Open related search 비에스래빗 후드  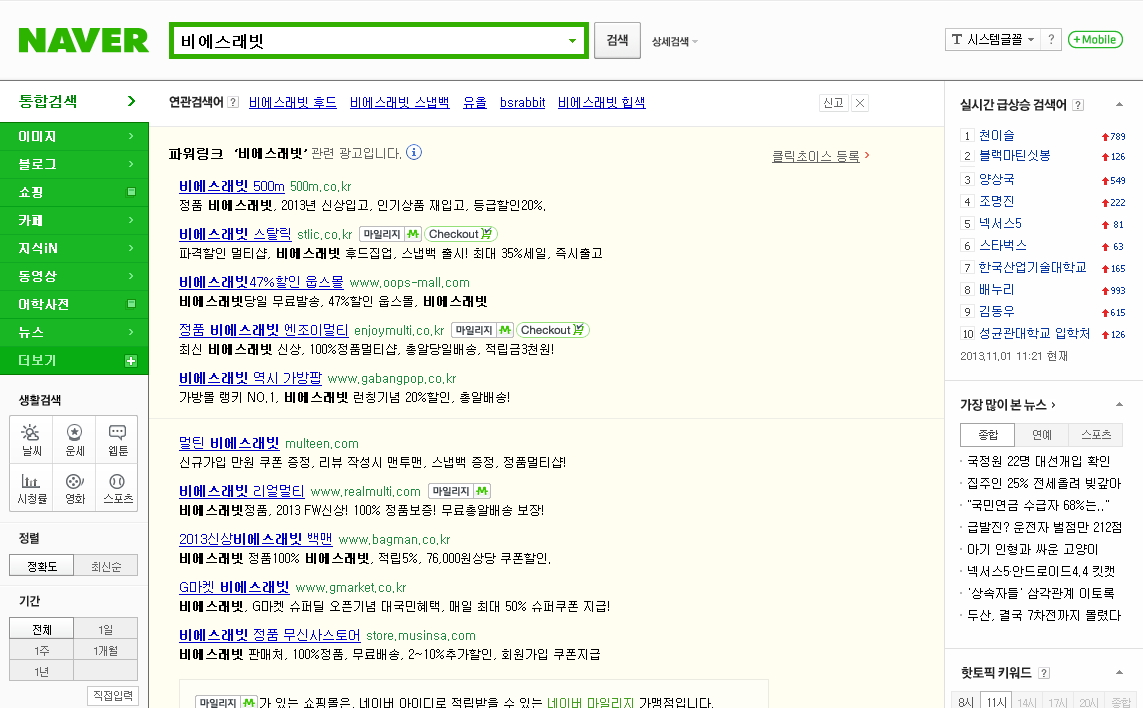click(292, 103)
